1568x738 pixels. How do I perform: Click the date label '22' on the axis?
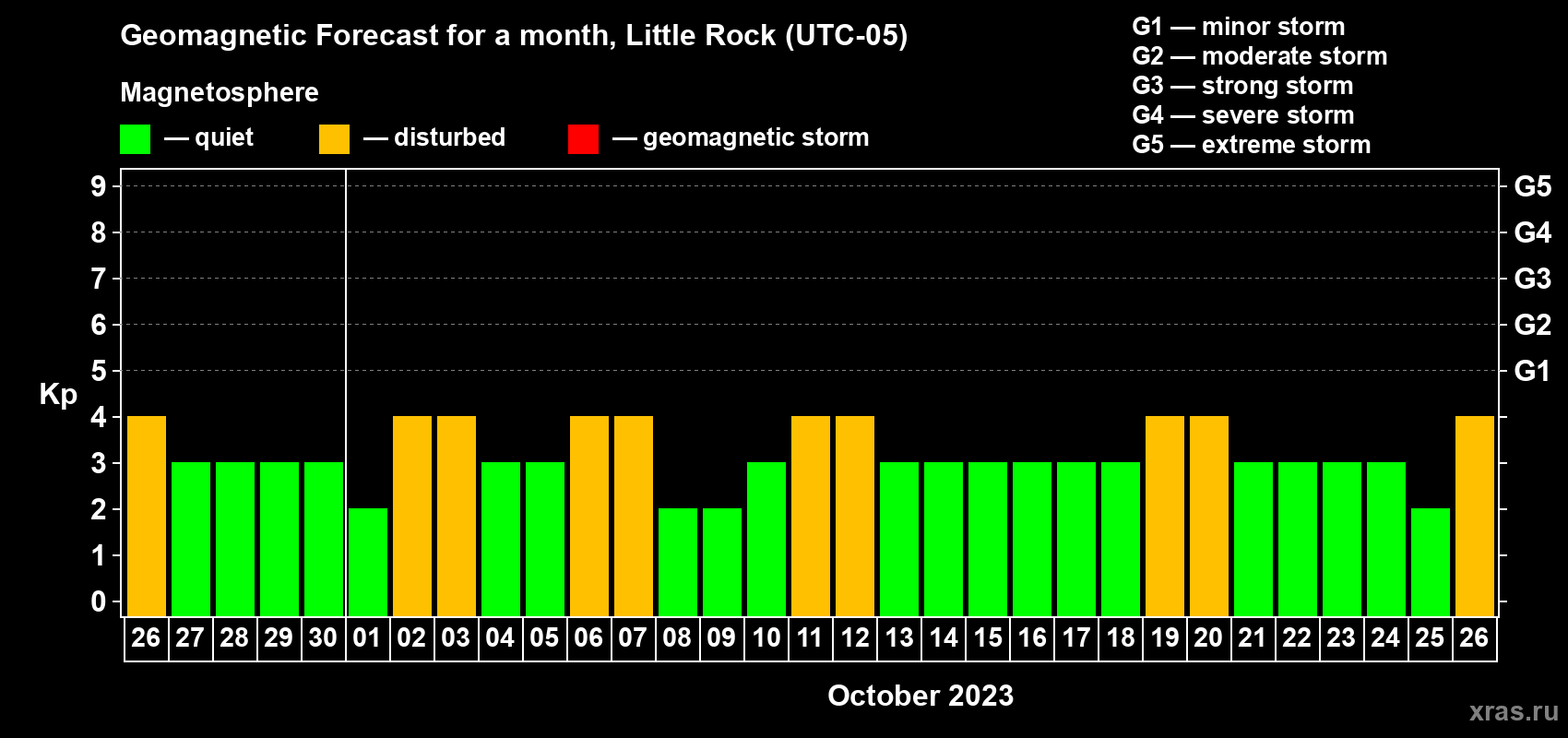(x=1297, y=637)
